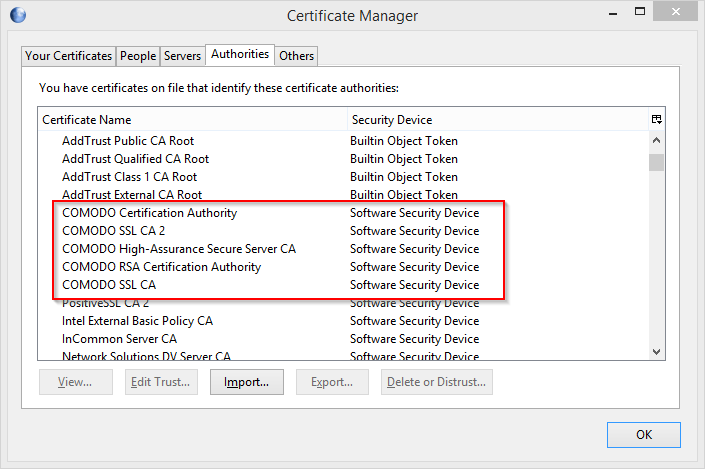Click Software Security Device for InCommon Server CA
The height and width of the screenshot is (469, 705).
click(x=415, y=339)
